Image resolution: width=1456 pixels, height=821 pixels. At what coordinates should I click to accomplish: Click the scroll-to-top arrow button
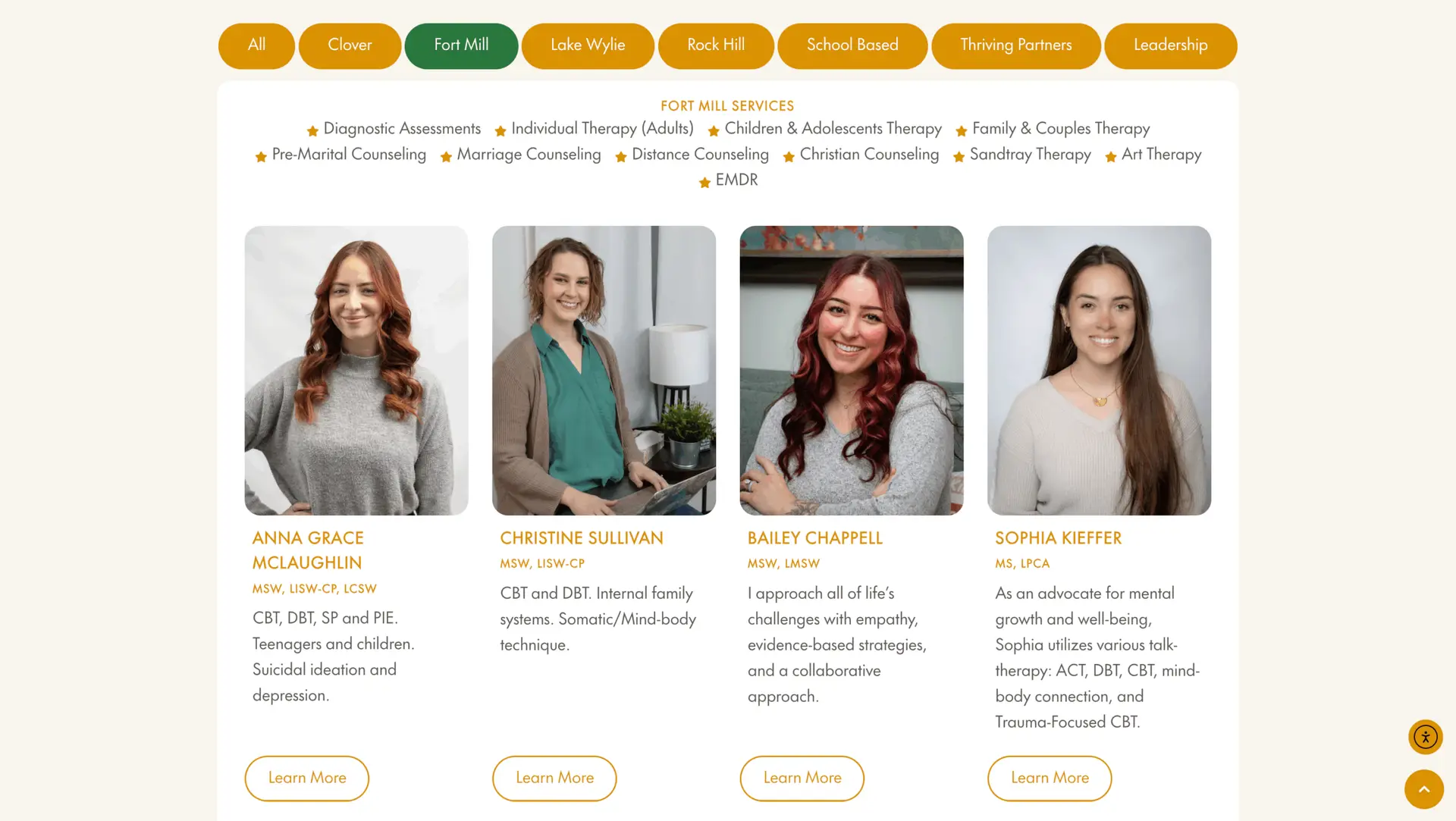point(1424,789)
